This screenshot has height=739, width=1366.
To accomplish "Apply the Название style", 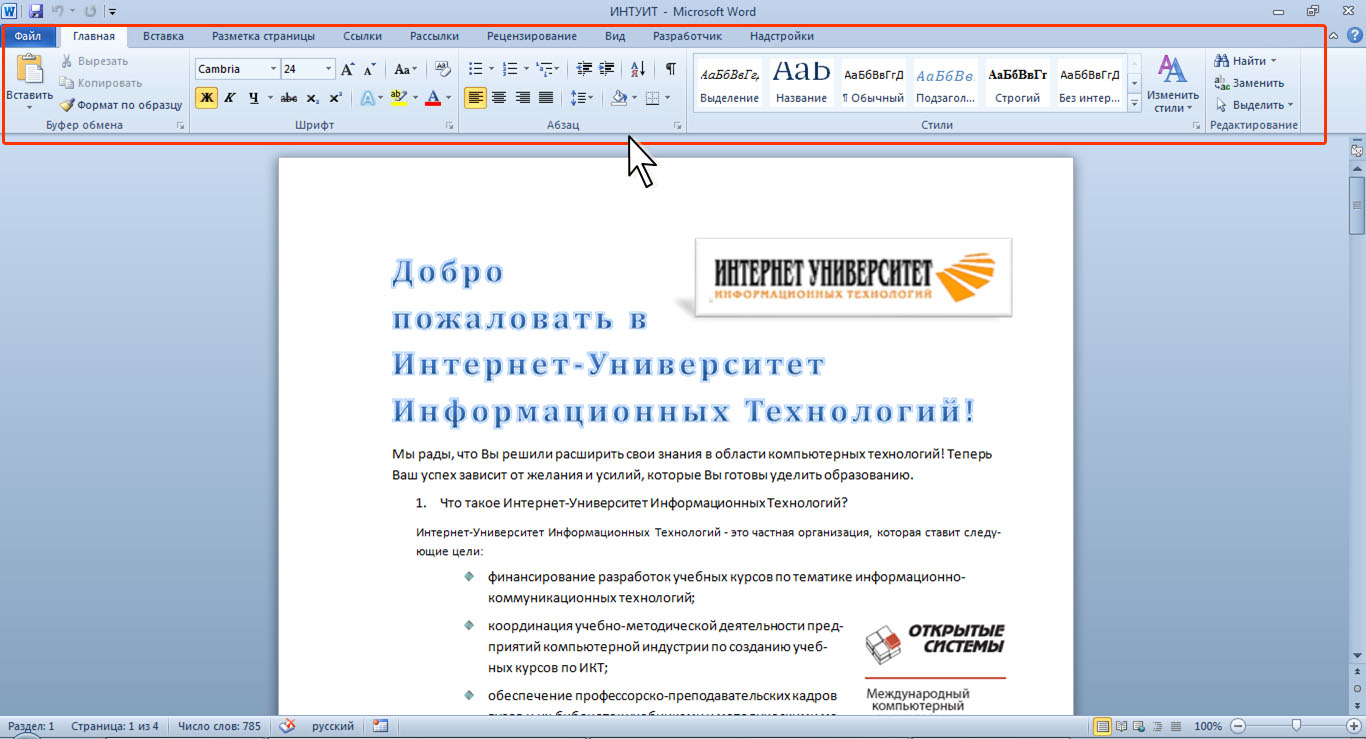I will point(800,83).
